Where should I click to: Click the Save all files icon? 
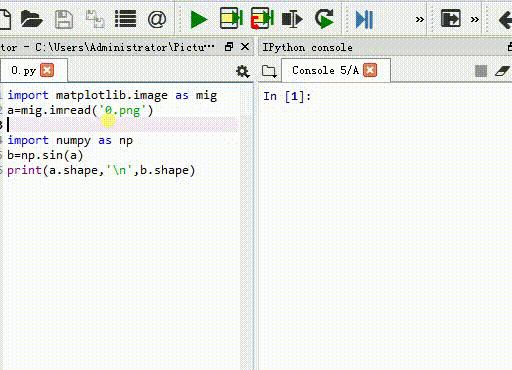[x=95, y=19]
